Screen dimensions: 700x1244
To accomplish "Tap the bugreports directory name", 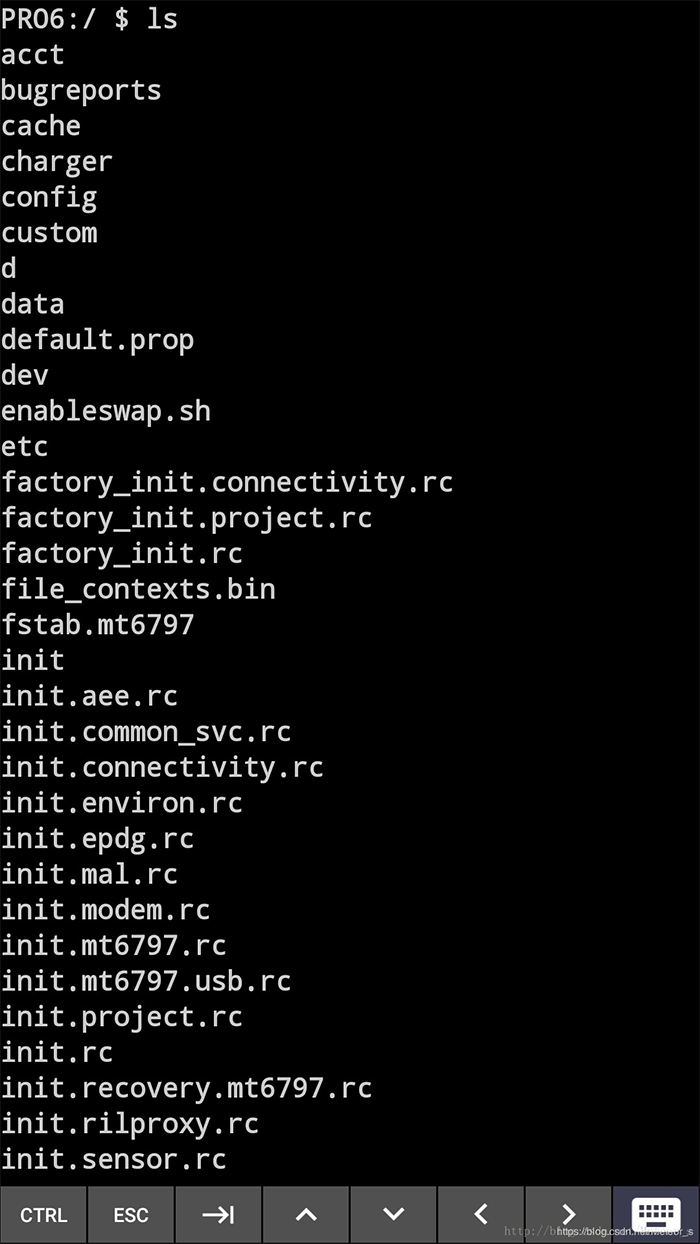I will point(81,89).
